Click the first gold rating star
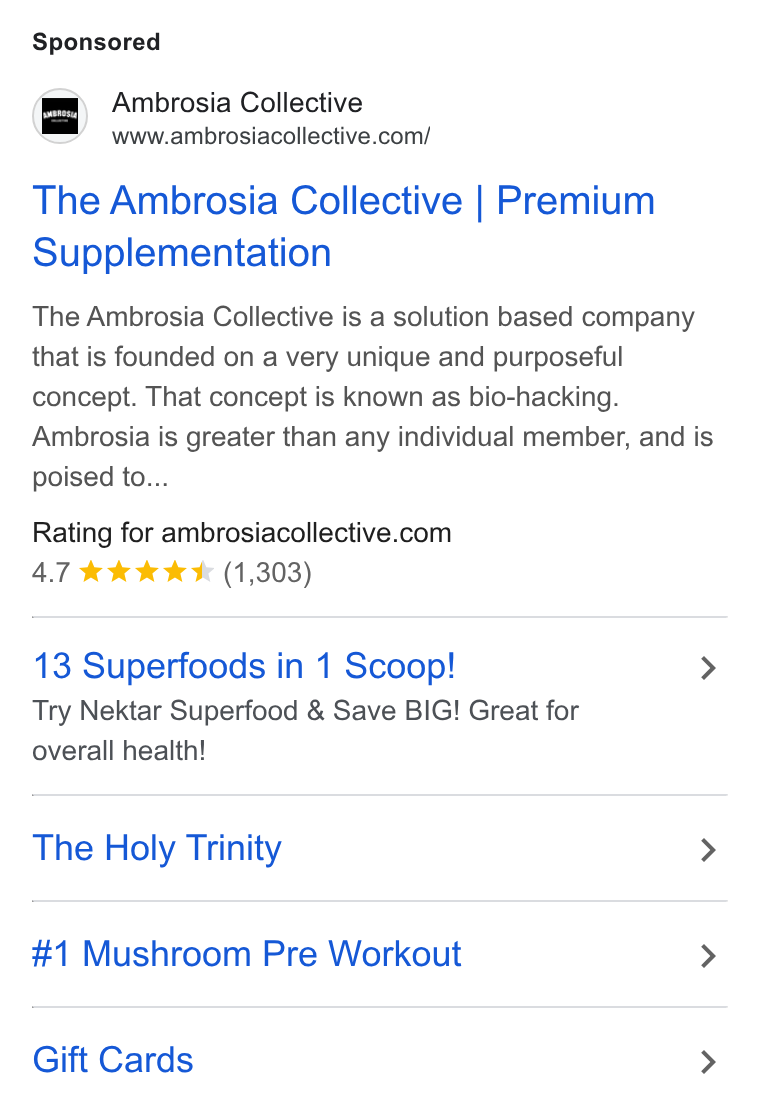This screenshot has width=760, height=1112. [91, 572]
